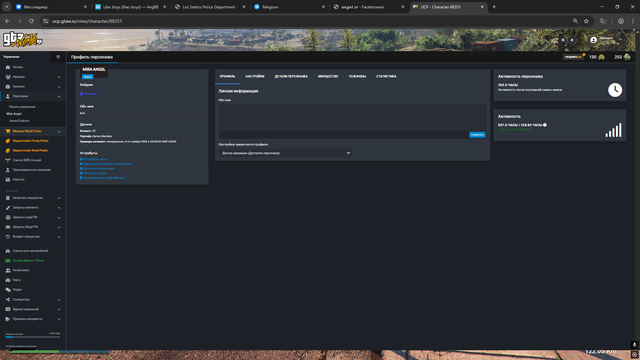Open the last link under attributes
Viewport: 640px width, 360px height.
pos(103,178)
